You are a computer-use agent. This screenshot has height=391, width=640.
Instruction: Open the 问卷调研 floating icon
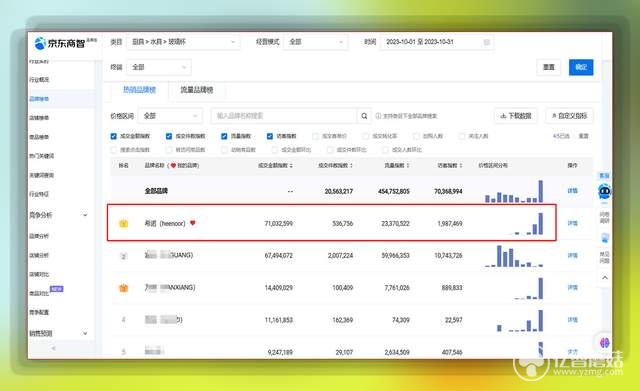(604, 217)
